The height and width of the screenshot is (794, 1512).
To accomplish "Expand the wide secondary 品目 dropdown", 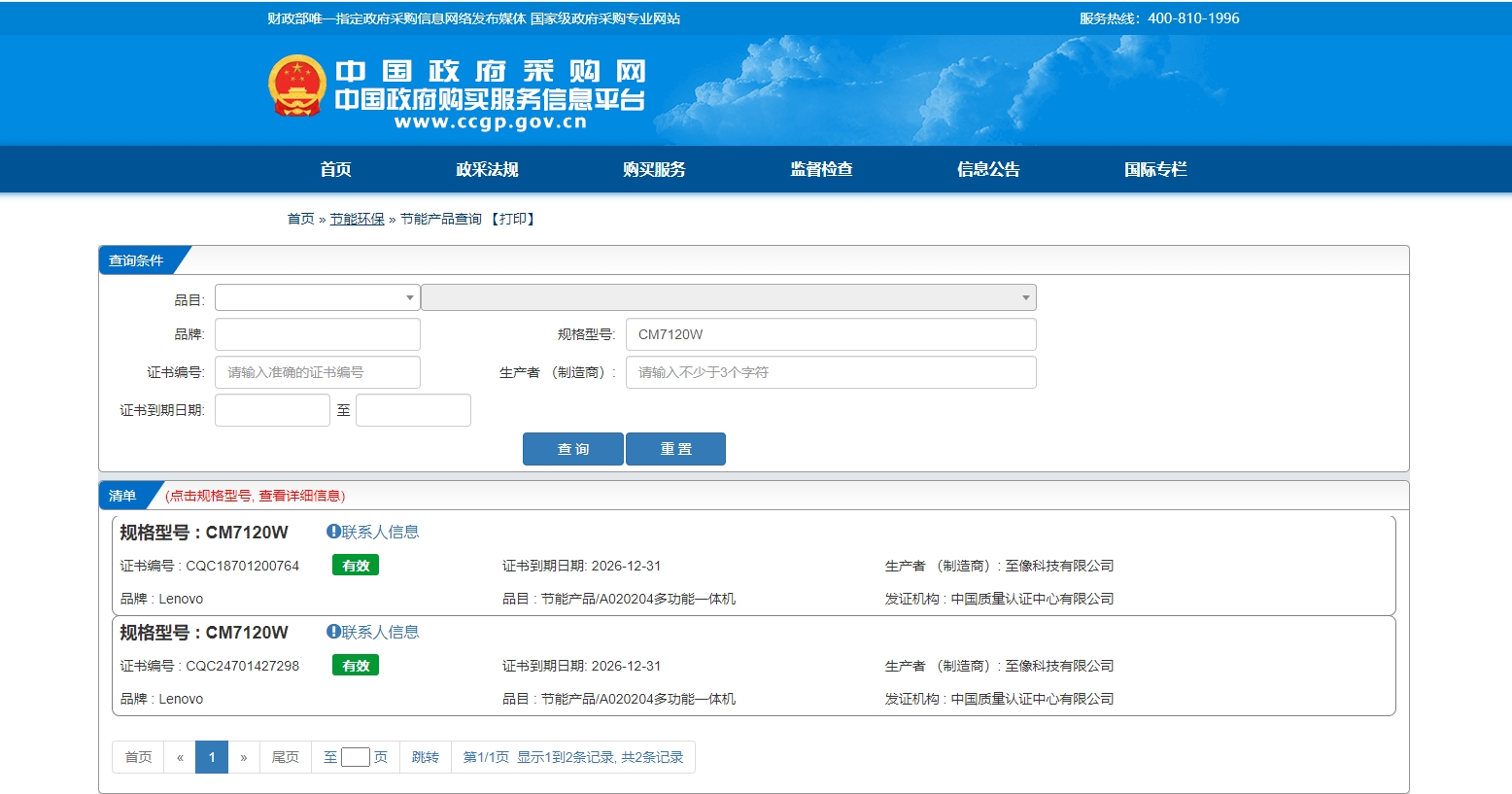I will 728,297.
